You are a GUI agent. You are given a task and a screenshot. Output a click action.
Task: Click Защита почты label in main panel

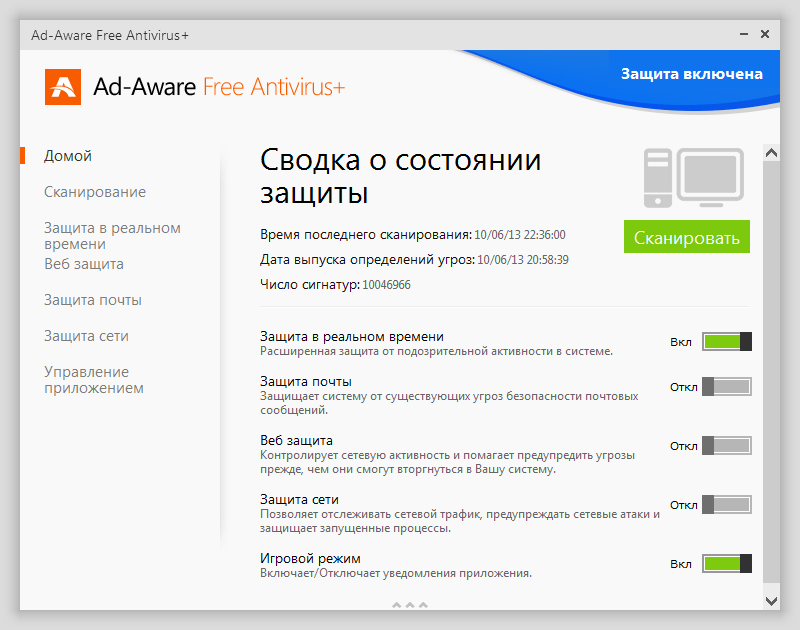pyautogui.click(x=306, y=382)
